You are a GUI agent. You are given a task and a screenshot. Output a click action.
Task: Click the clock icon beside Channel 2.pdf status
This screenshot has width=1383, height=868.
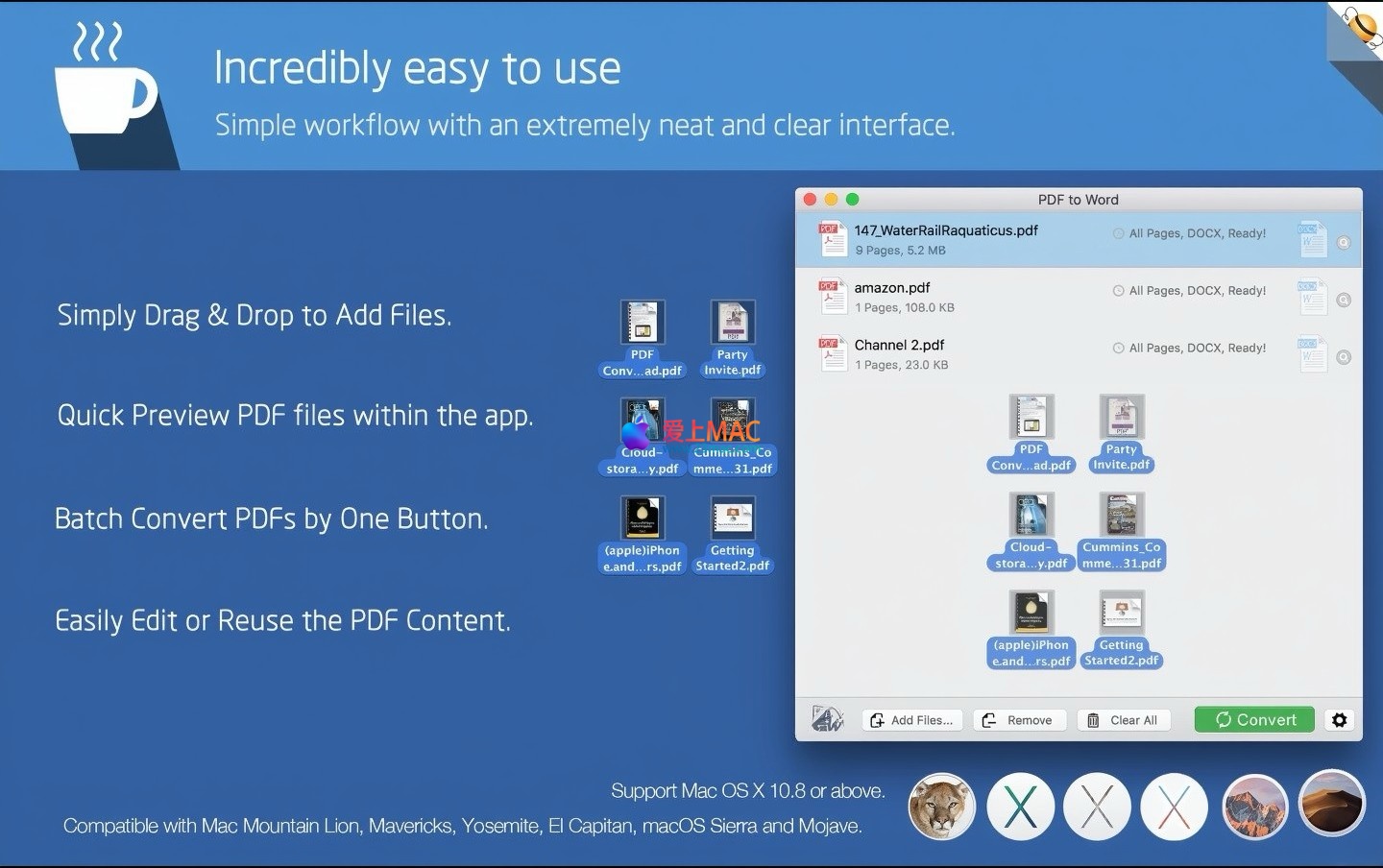(1118, 348)
